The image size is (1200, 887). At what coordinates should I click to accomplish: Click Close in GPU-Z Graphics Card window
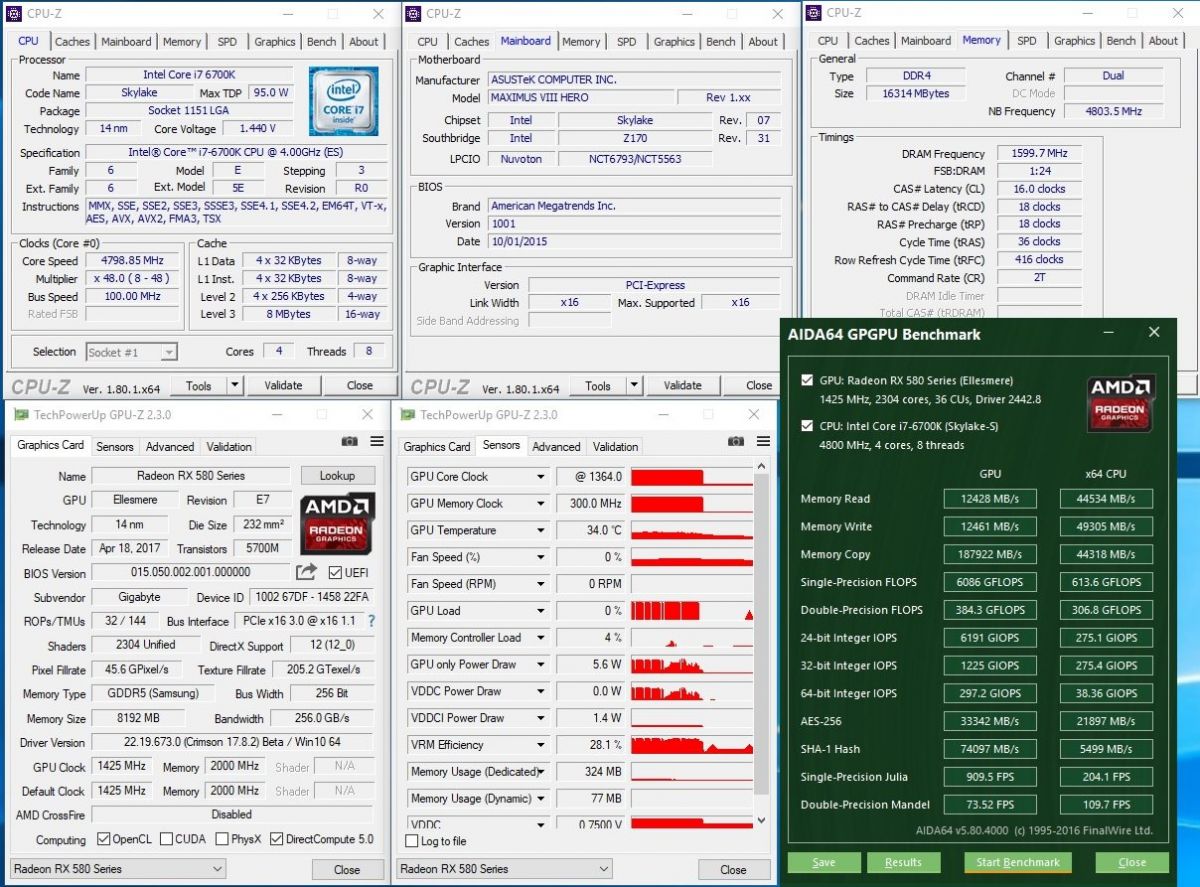click(347, 870)
